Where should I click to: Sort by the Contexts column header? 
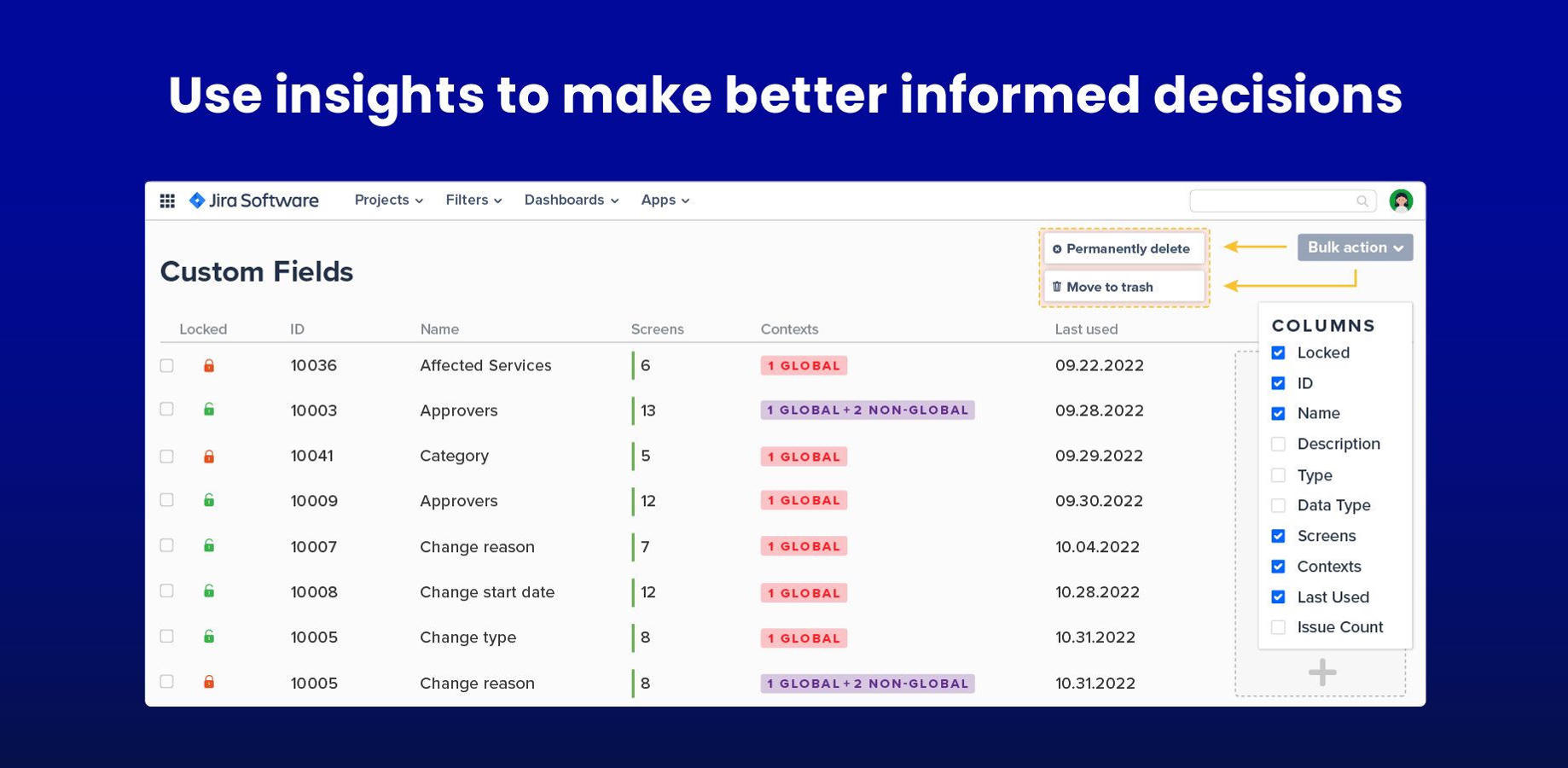click(789, 329)
